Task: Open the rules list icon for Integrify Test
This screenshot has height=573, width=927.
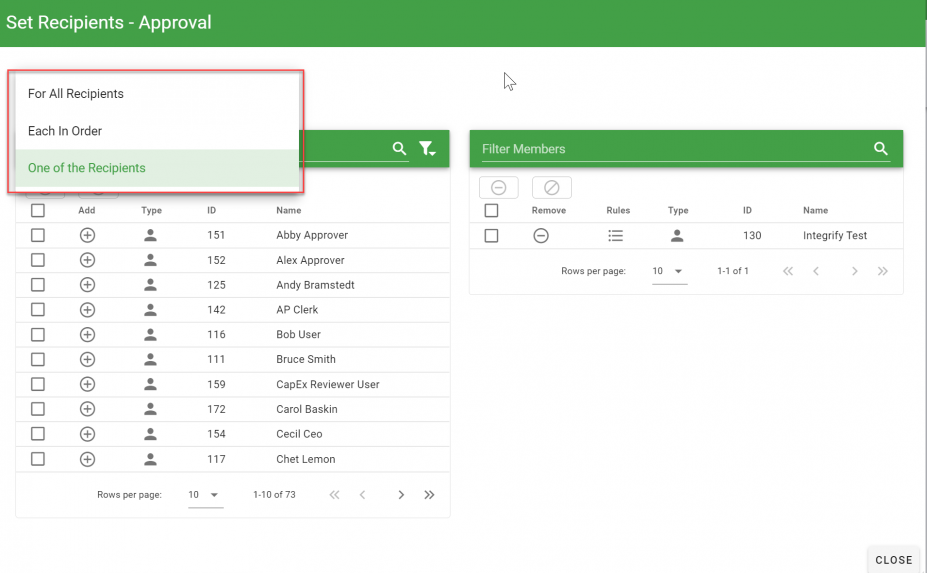Action: 615,236
